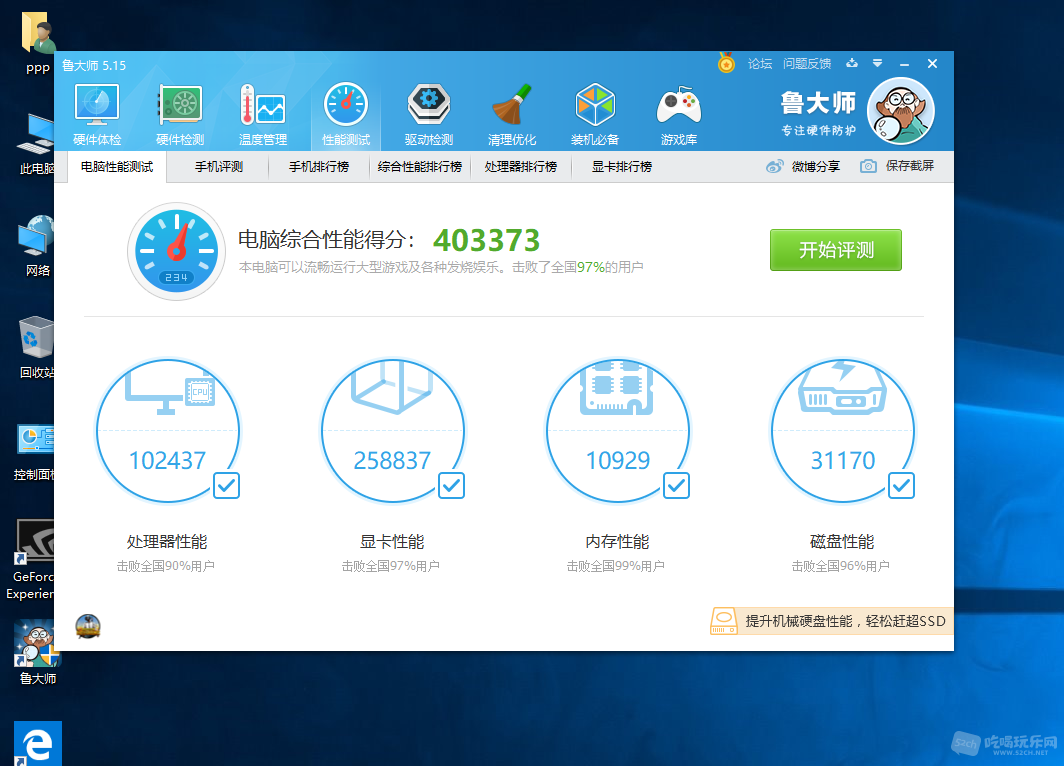The image size is (1064, 766).
Task: Click the processor performance circle 102437
Action: coord(168,431)
